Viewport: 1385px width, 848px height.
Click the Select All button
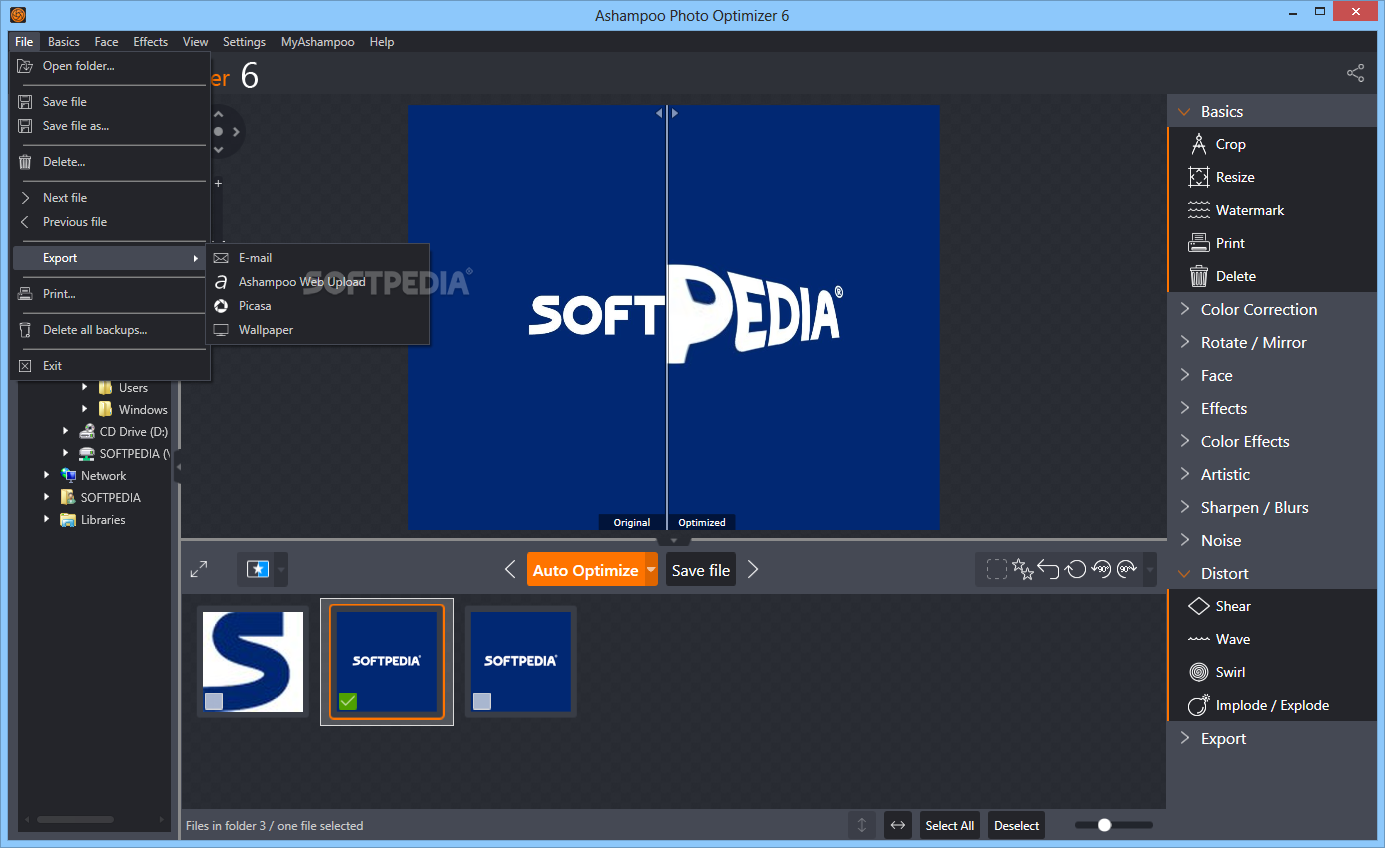pos(949,825)
